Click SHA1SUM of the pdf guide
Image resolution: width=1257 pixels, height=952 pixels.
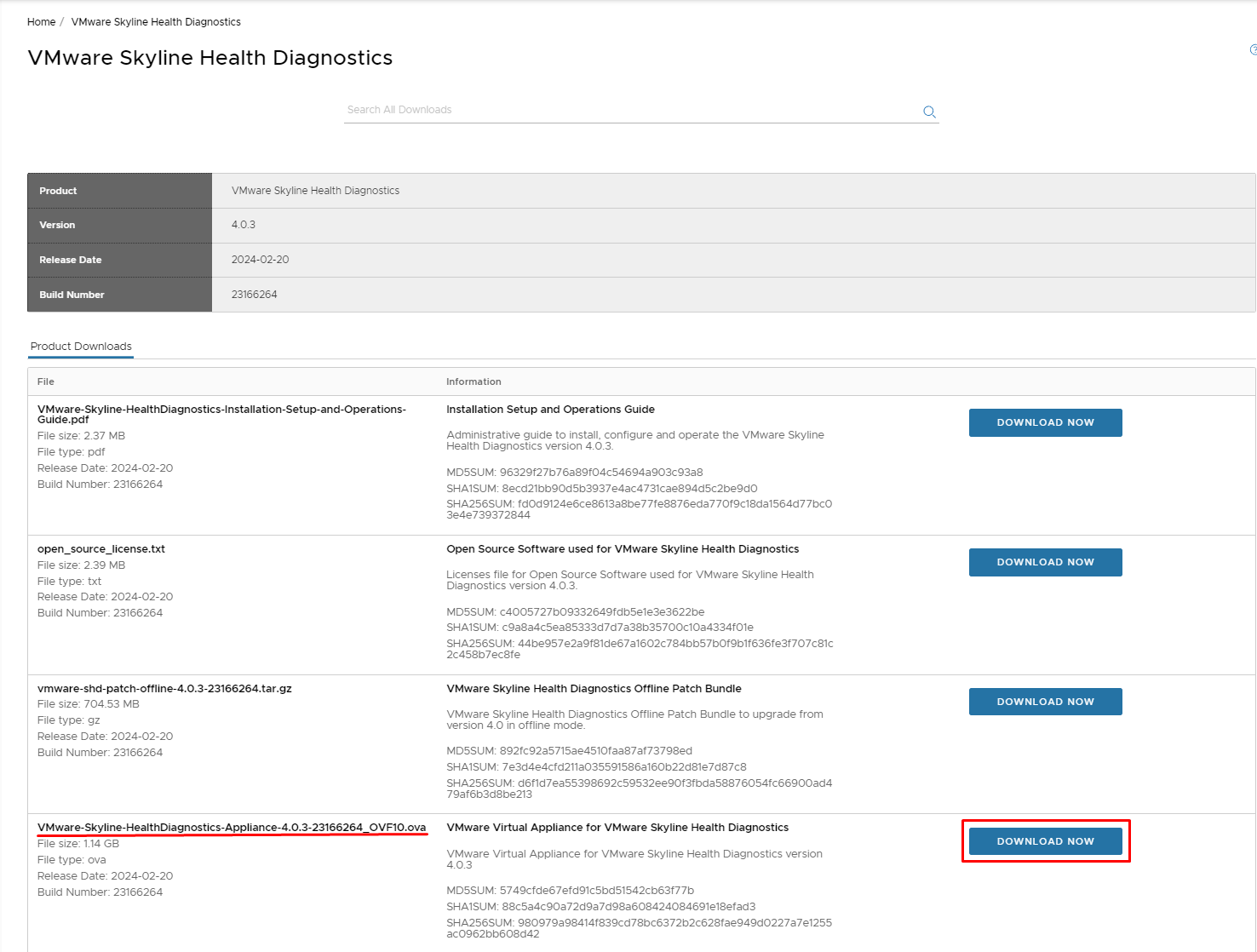(602, 489)
